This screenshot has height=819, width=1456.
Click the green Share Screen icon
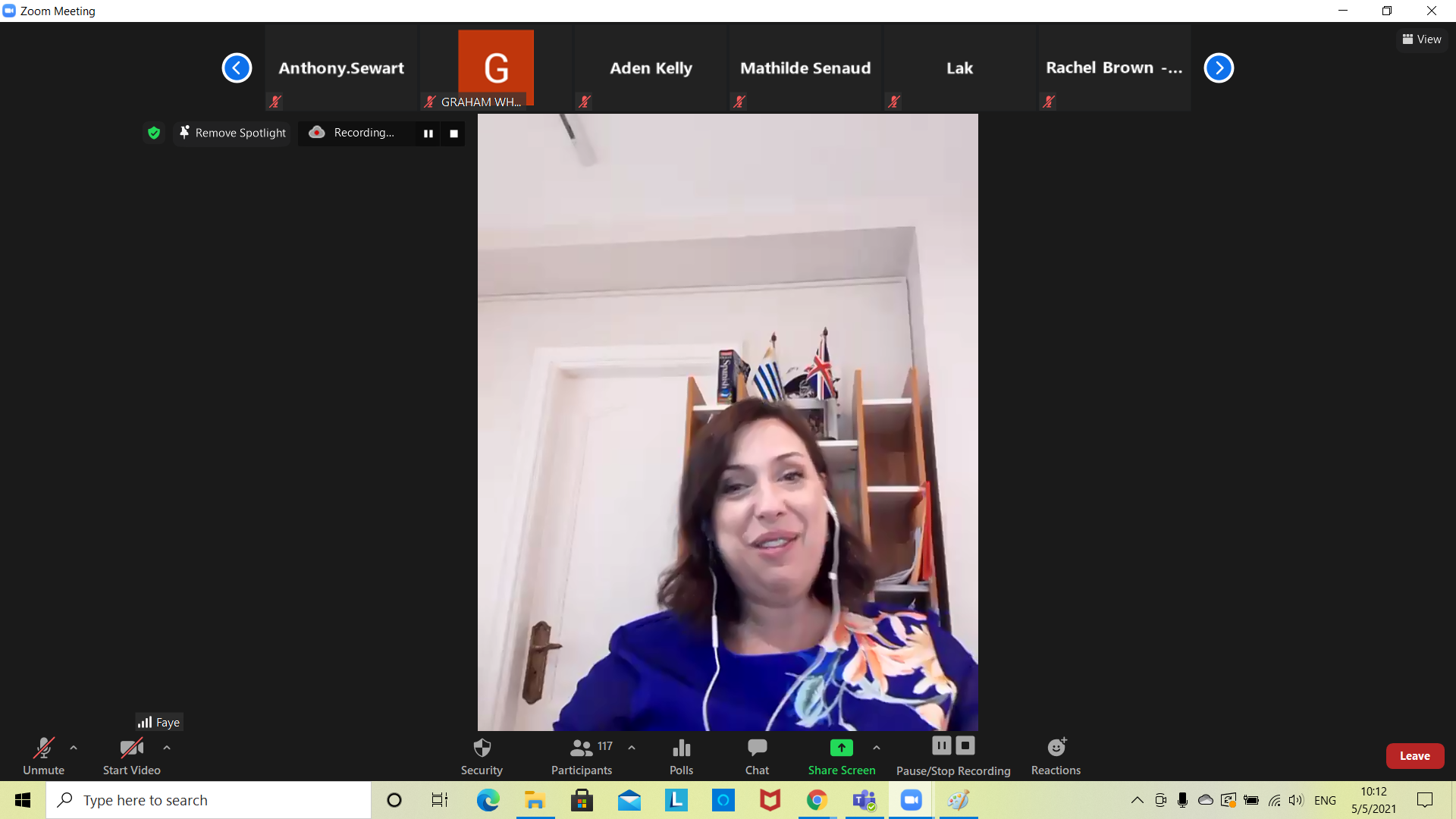841,748
